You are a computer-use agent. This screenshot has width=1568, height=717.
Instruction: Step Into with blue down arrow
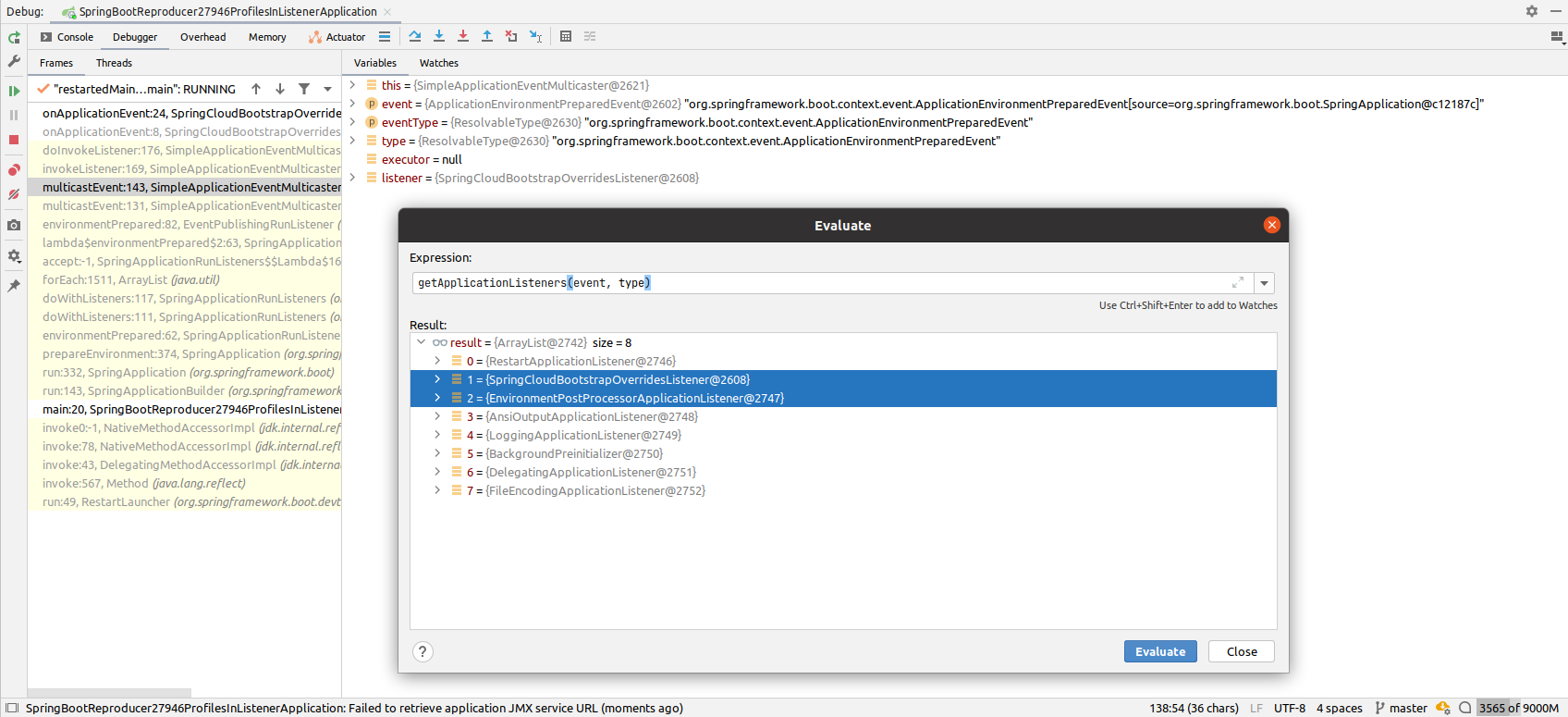click(x=439, y=36)
